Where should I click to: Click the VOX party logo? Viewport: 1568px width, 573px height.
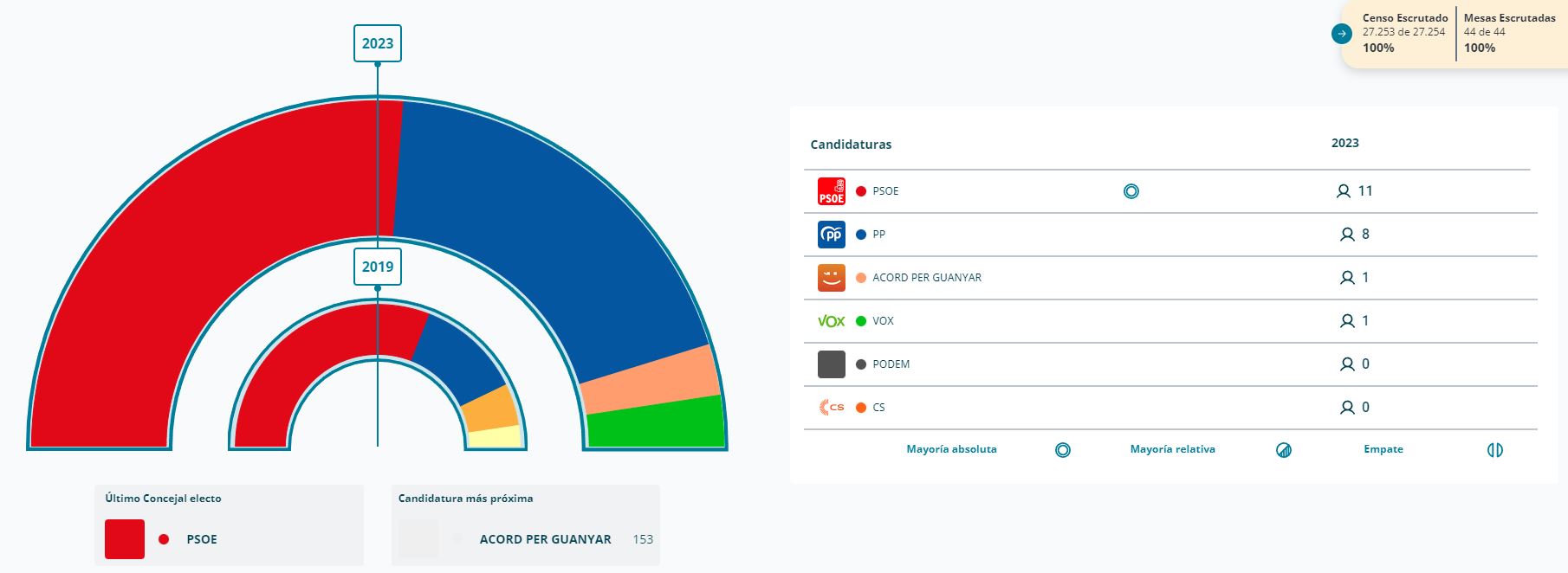[x=831, y=321]
